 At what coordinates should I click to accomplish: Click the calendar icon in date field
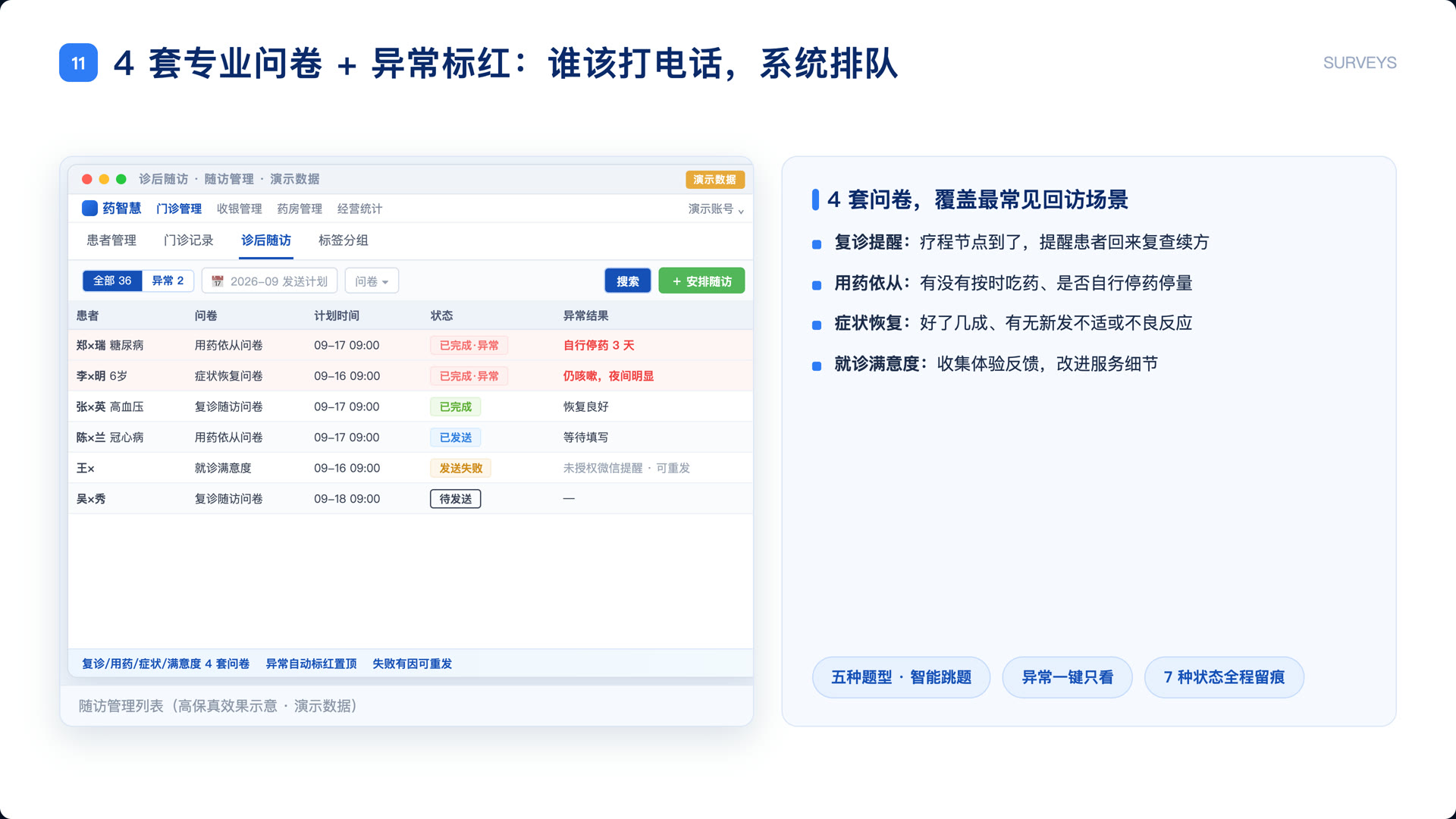click(x=218, y=281)
